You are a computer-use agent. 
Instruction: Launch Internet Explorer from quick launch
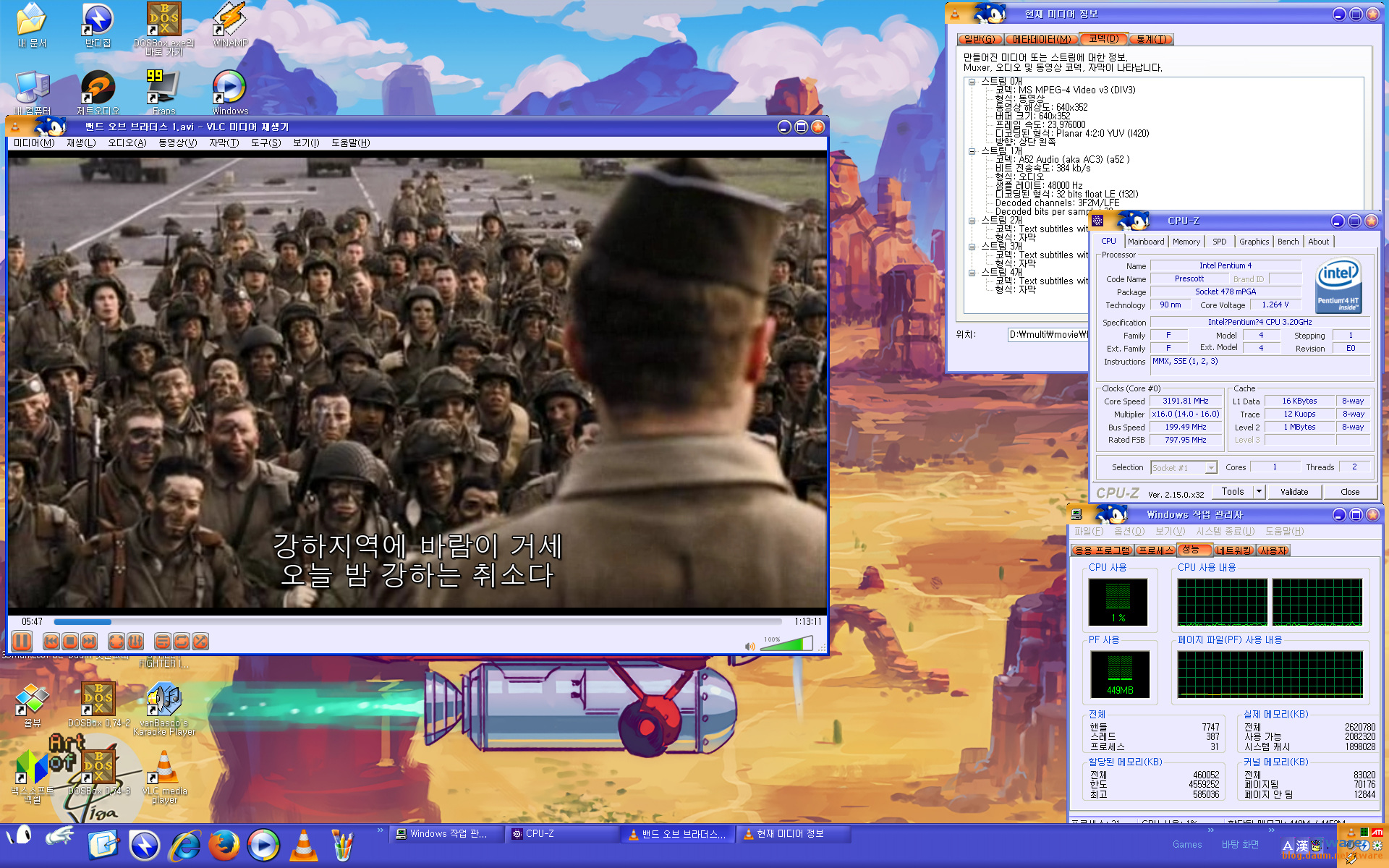[x=185, y=845]
